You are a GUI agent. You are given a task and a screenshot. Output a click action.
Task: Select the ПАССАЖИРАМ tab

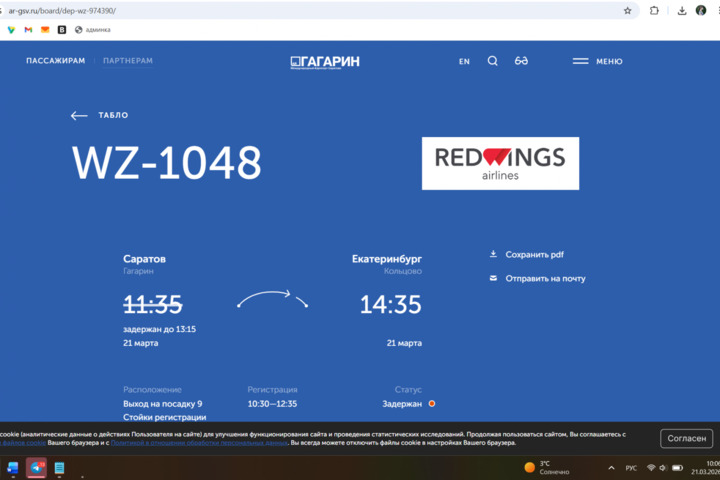[x=56, y=61]
